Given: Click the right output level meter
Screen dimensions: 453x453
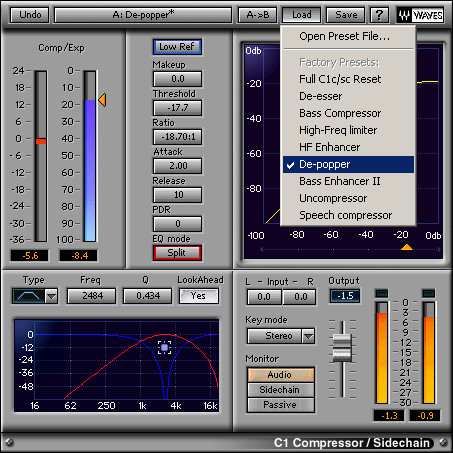Looking at the screenshot, I should (x=429, y=353).
